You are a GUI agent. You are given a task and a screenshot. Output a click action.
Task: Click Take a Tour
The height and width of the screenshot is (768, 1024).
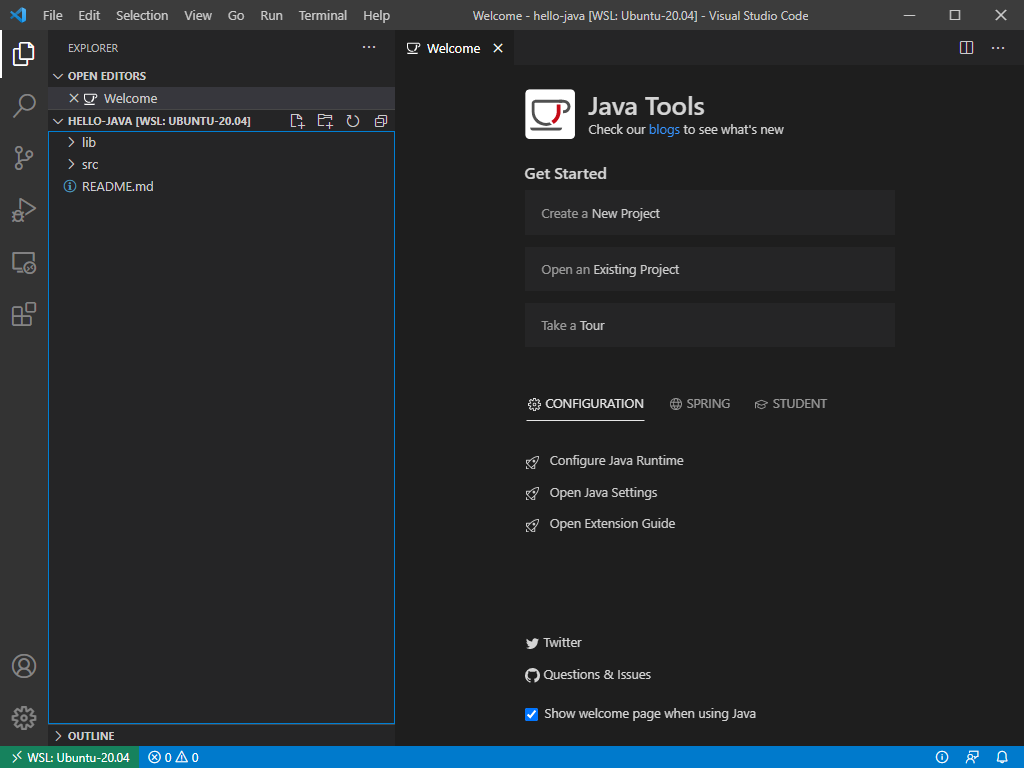tap(709, 325)
